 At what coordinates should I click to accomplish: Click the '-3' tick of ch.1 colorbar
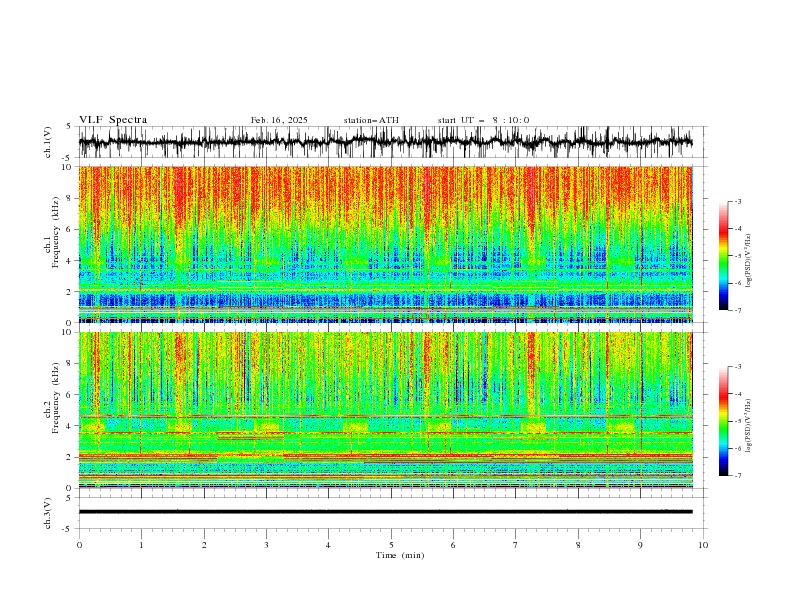click(x=737, y=201)
